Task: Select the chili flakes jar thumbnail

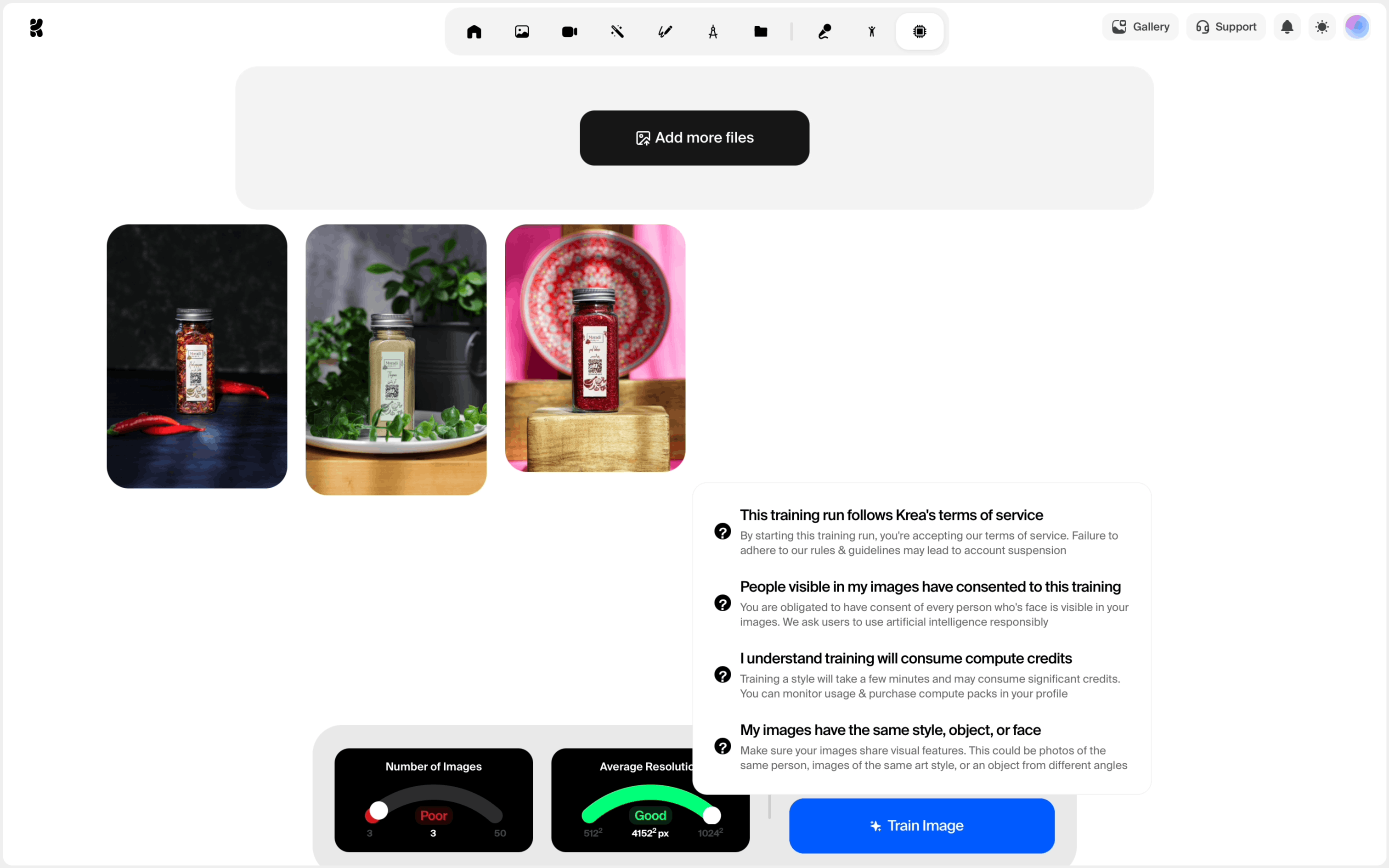Action: [197, 356]
